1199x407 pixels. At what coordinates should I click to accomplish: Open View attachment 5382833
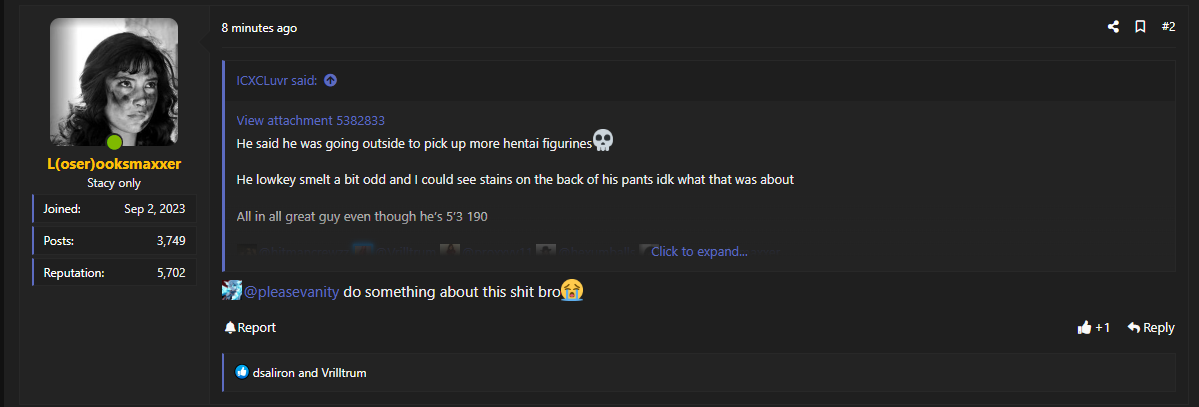coord(310,120)
